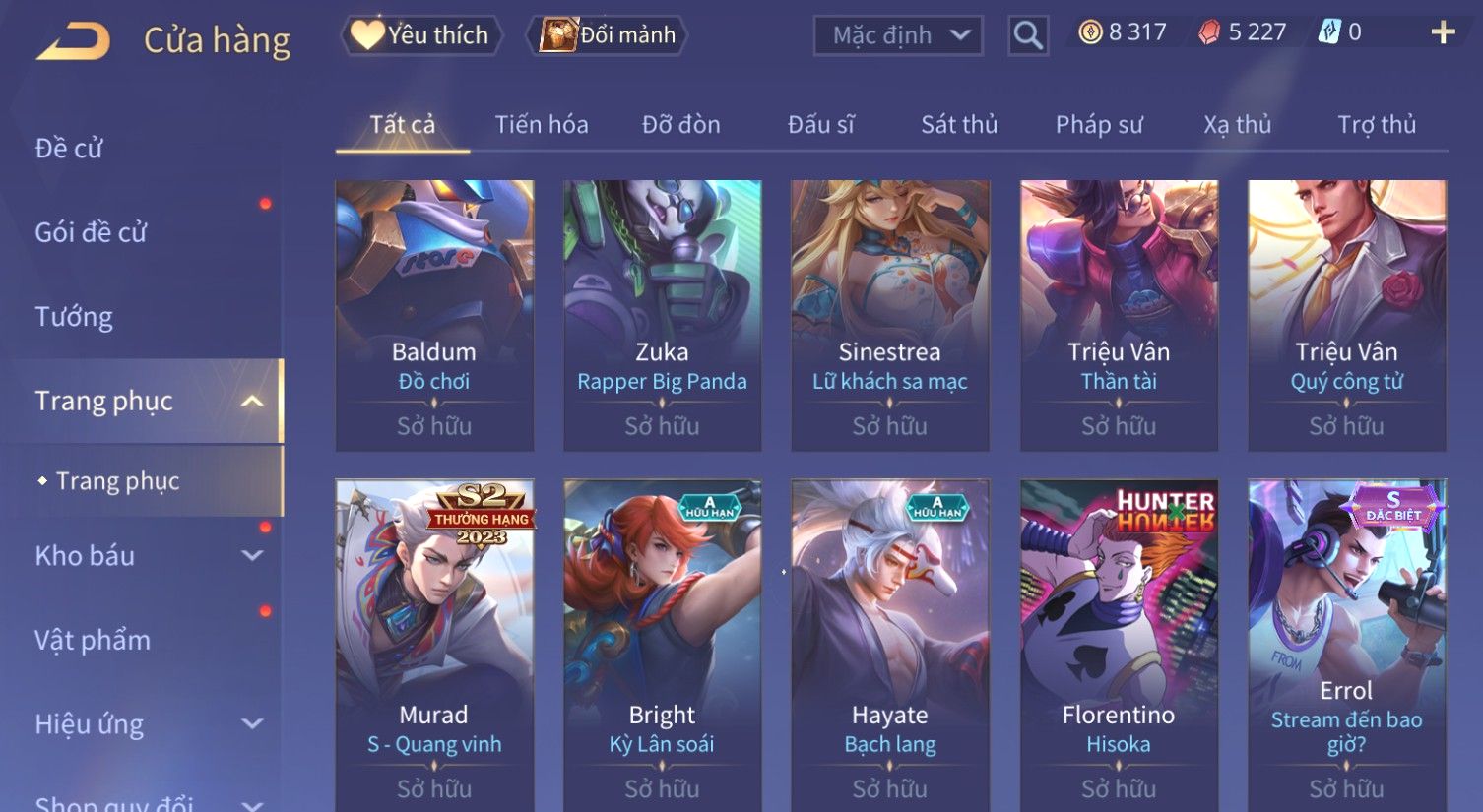Switch to the Tiến hóa tab
Viewport: 1483px width, 812px height.
click(542, 125)
